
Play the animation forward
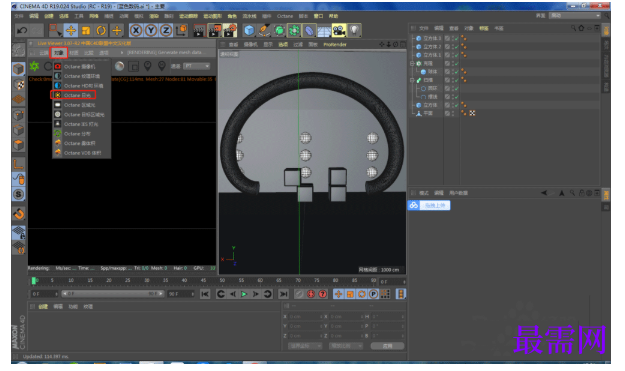click(244, 294)
